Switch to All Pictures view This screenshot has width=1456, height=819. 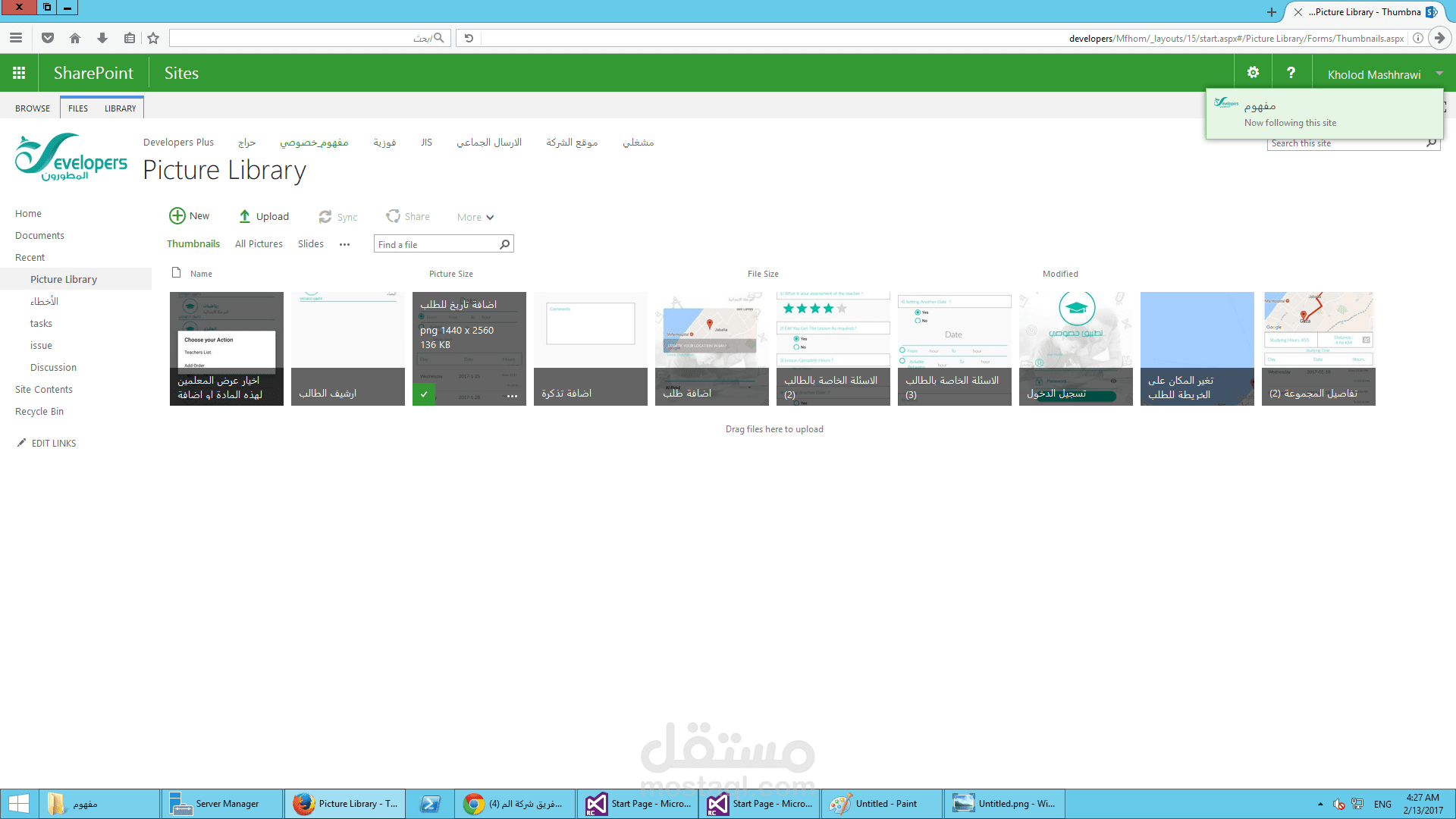[x=259, y=243]
